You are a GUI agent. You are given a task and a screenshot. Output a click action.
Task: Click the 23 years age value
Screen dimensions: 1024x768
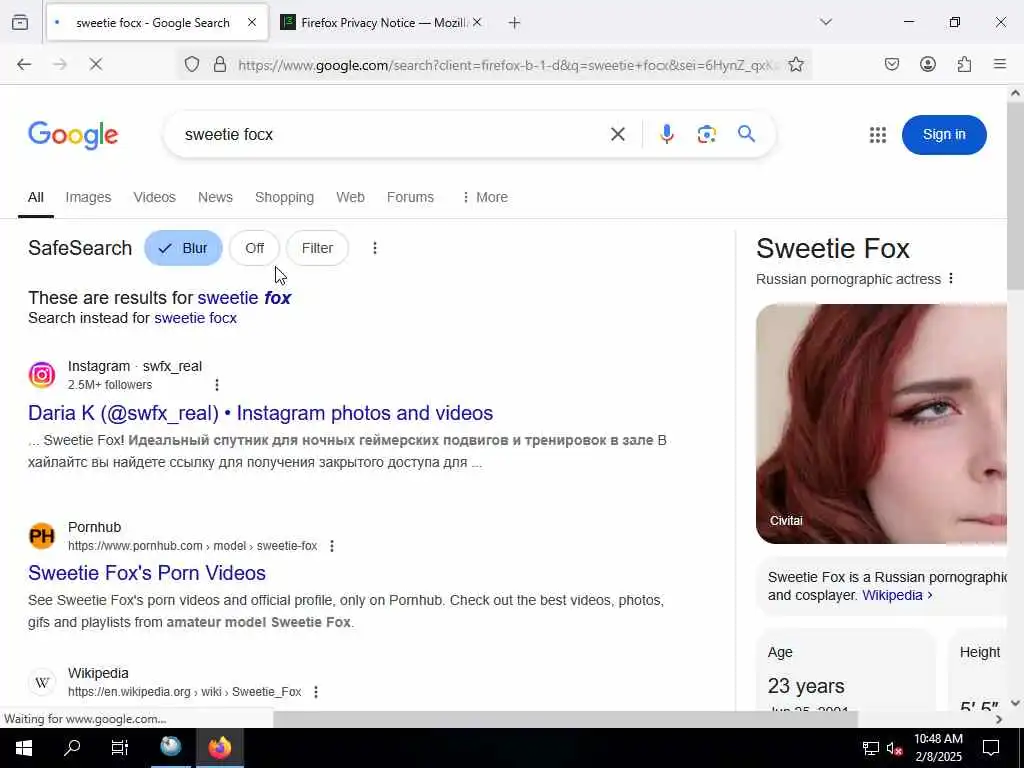point(806,686)
